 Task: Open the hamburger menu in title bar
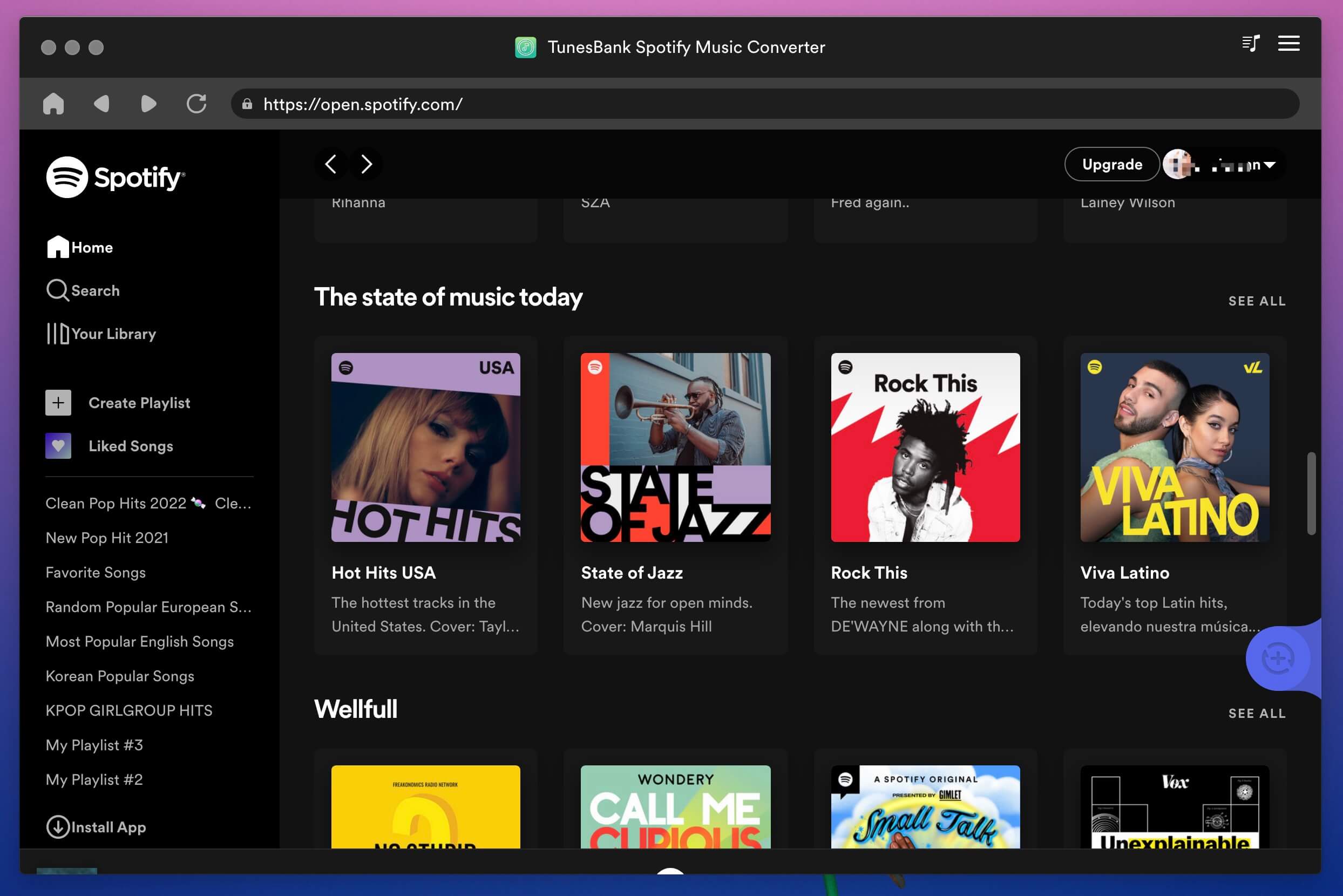(x=1288, y=43)
